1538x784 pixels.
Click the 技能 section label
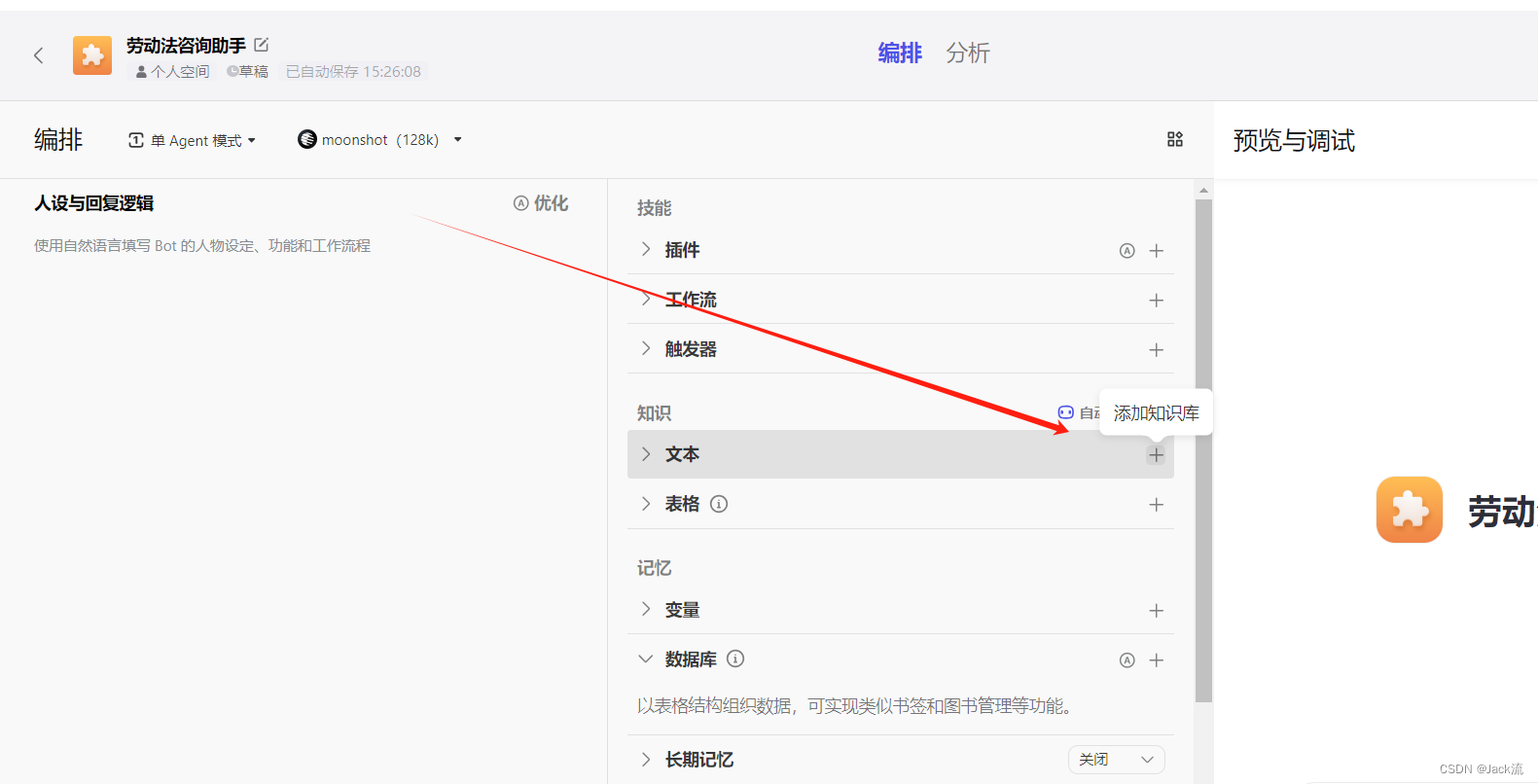point(654,208)
